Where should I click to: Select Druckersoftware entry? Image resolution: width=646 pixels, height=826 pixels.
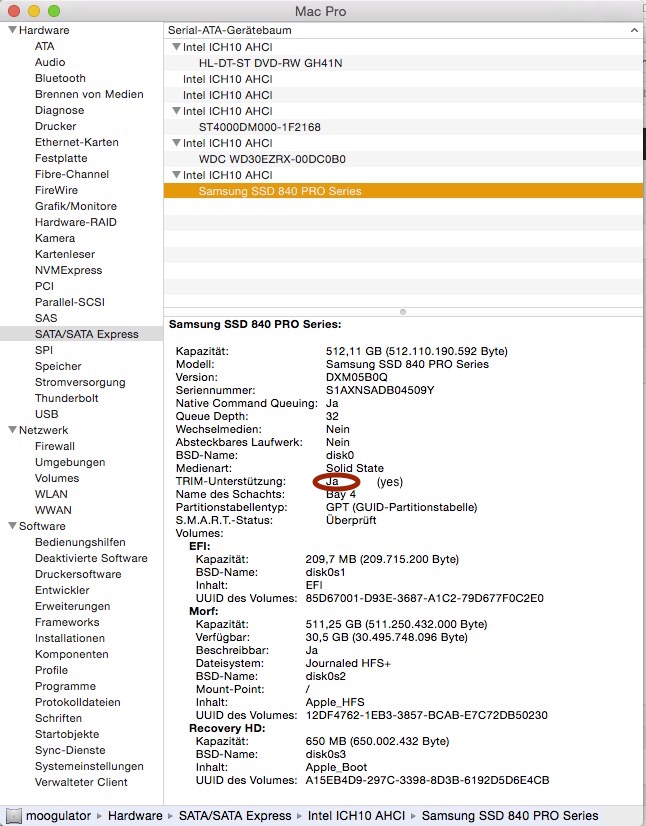click(78, 574)
